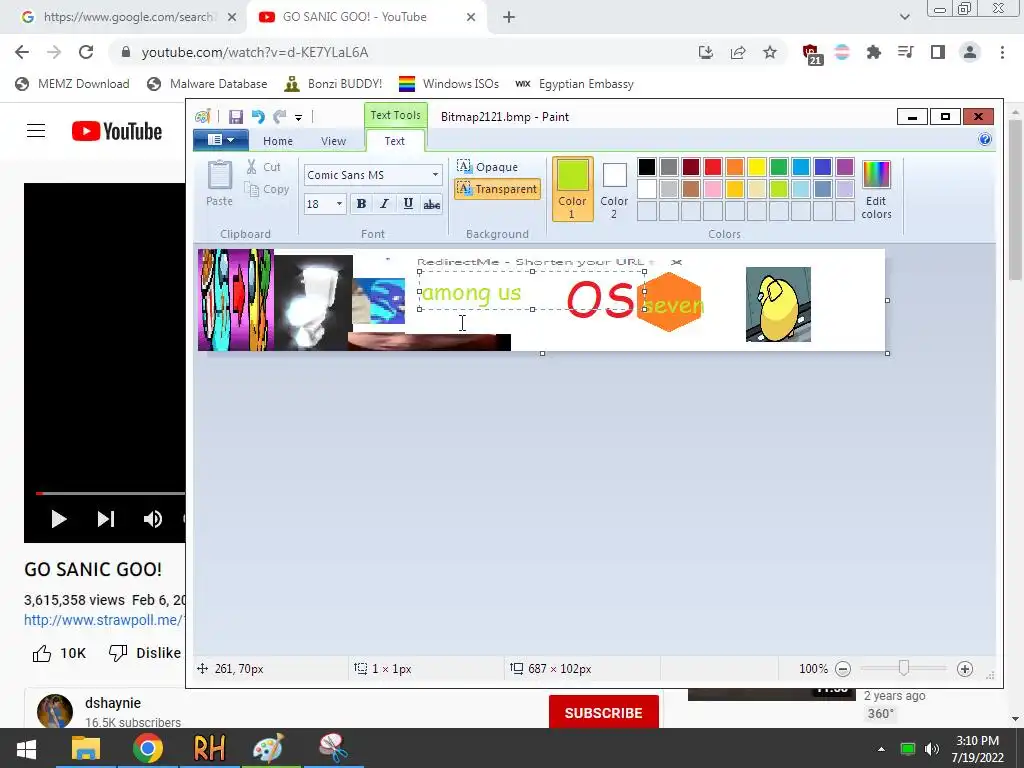Viewport: 1024px width, 768px height.
Task: Click the zoom out minus button
Action: point(843,669)
